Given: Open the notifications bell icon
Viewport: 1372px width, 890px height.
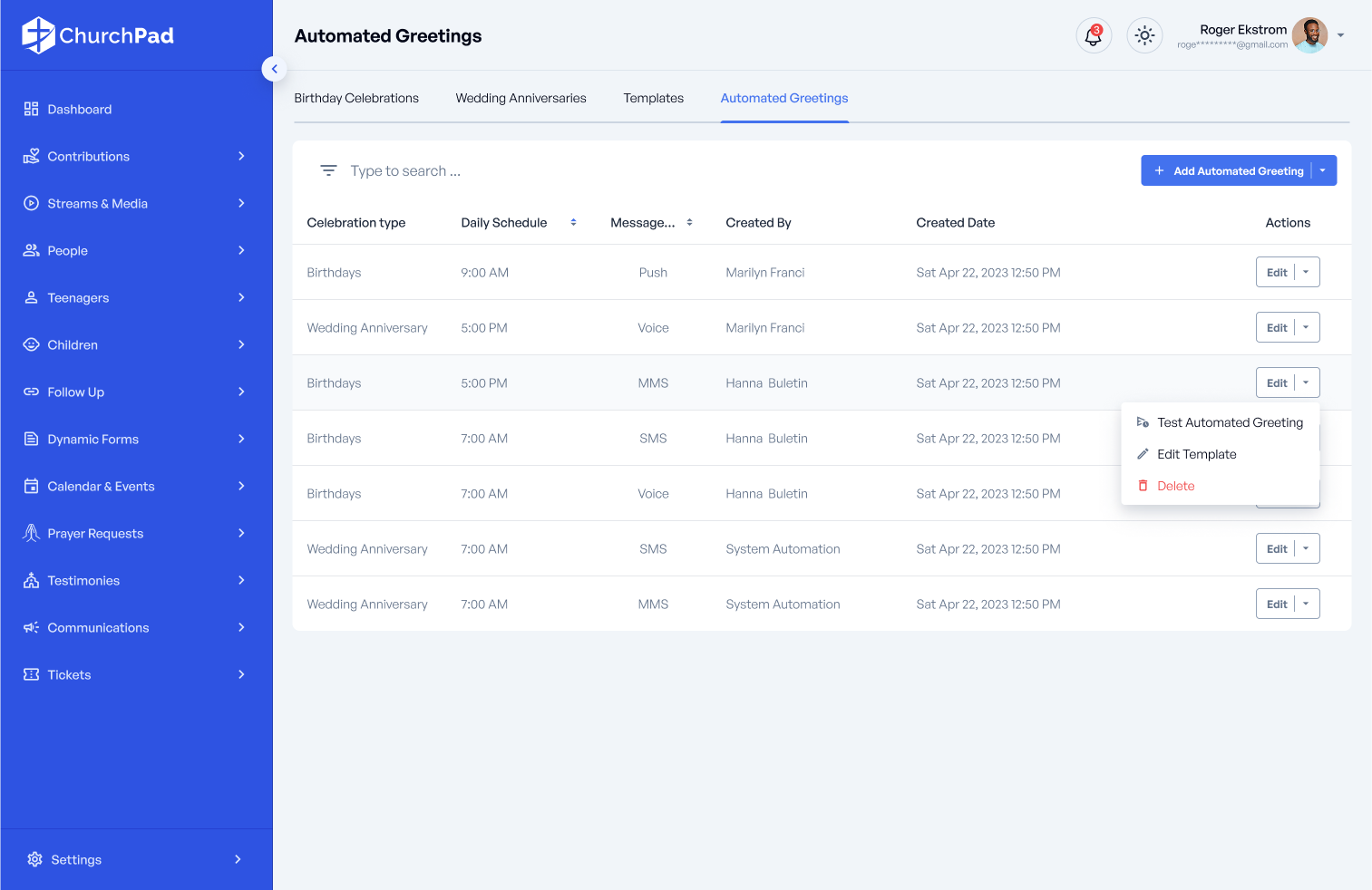Looking at the screenshot, I should point(1093,36).
